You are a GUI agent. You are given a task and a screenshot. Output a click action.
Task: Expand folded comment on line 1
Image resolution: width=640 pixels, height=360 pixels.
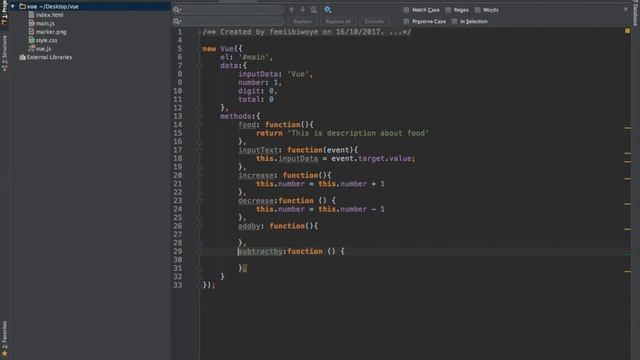tap(200, 32)
